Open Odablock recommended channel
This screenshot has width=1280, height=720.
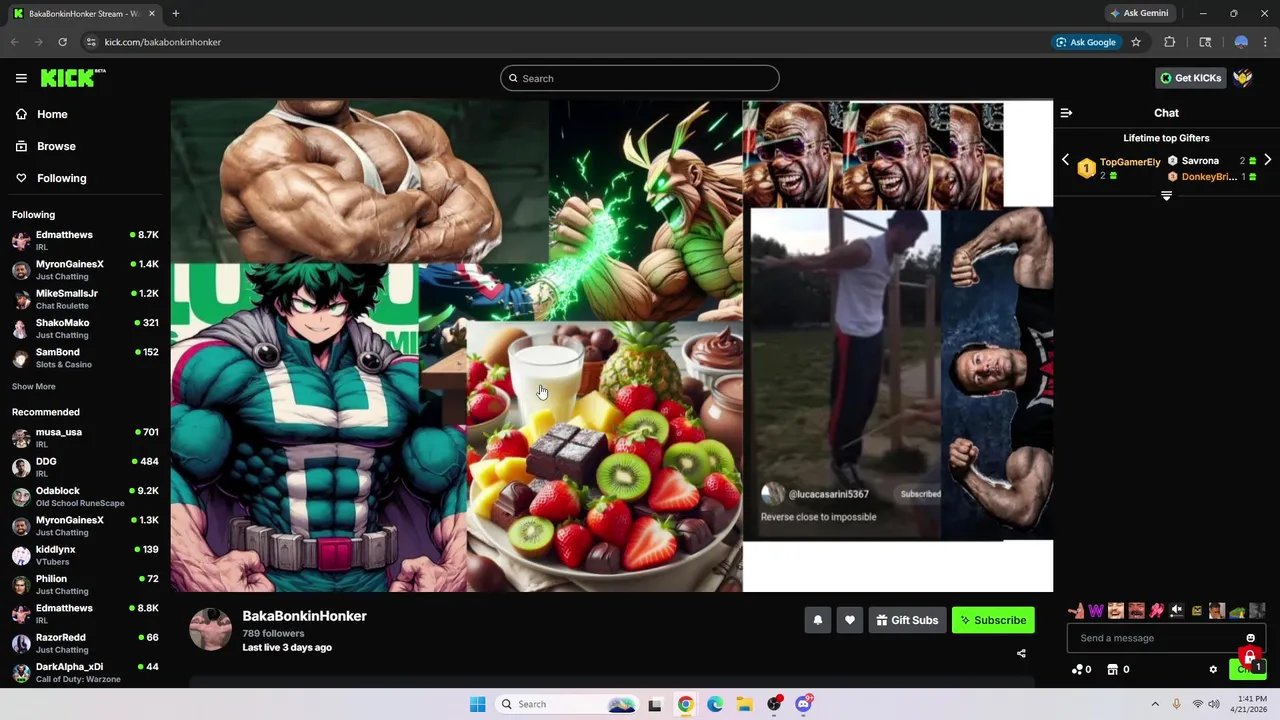click(85, 496)
